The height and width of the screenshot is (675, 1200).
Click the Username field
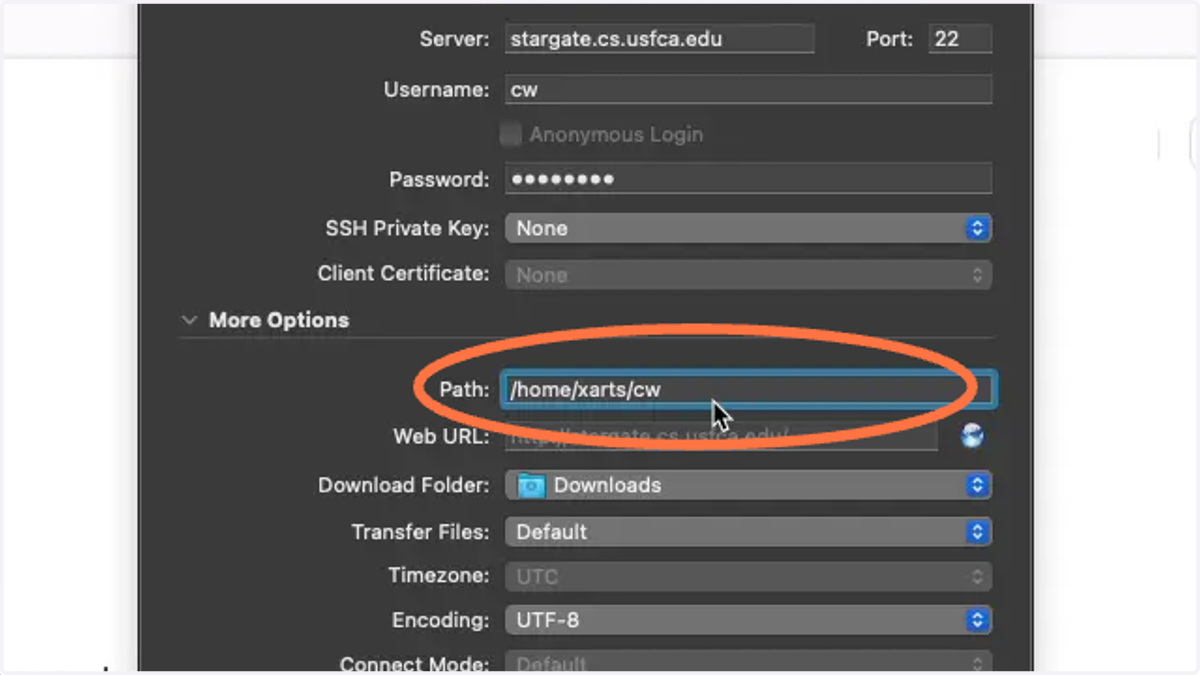pyautogui.click(x=748, y=89)
